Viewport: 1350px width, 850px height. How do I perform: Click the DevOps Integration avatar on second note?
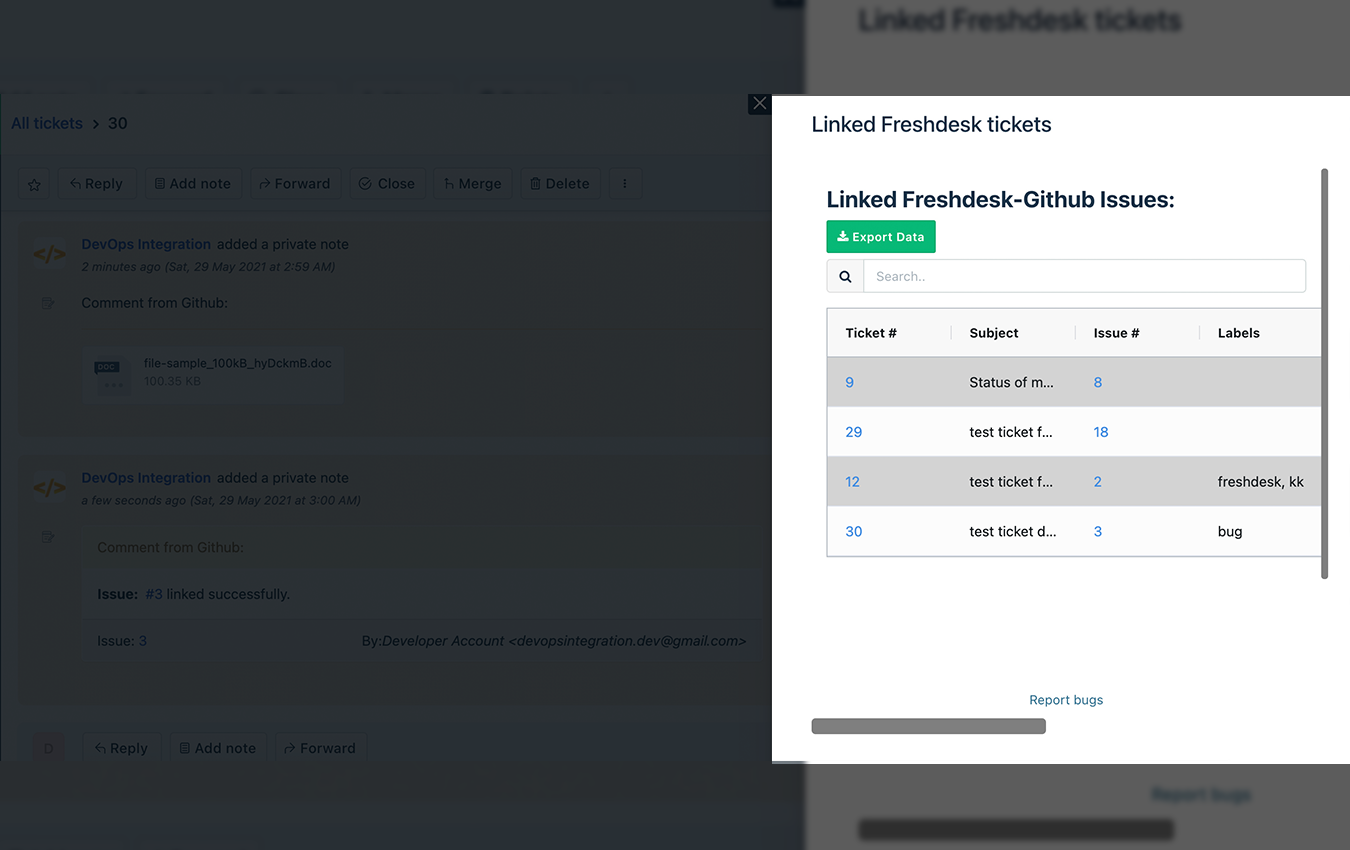[x=49, y=488]
